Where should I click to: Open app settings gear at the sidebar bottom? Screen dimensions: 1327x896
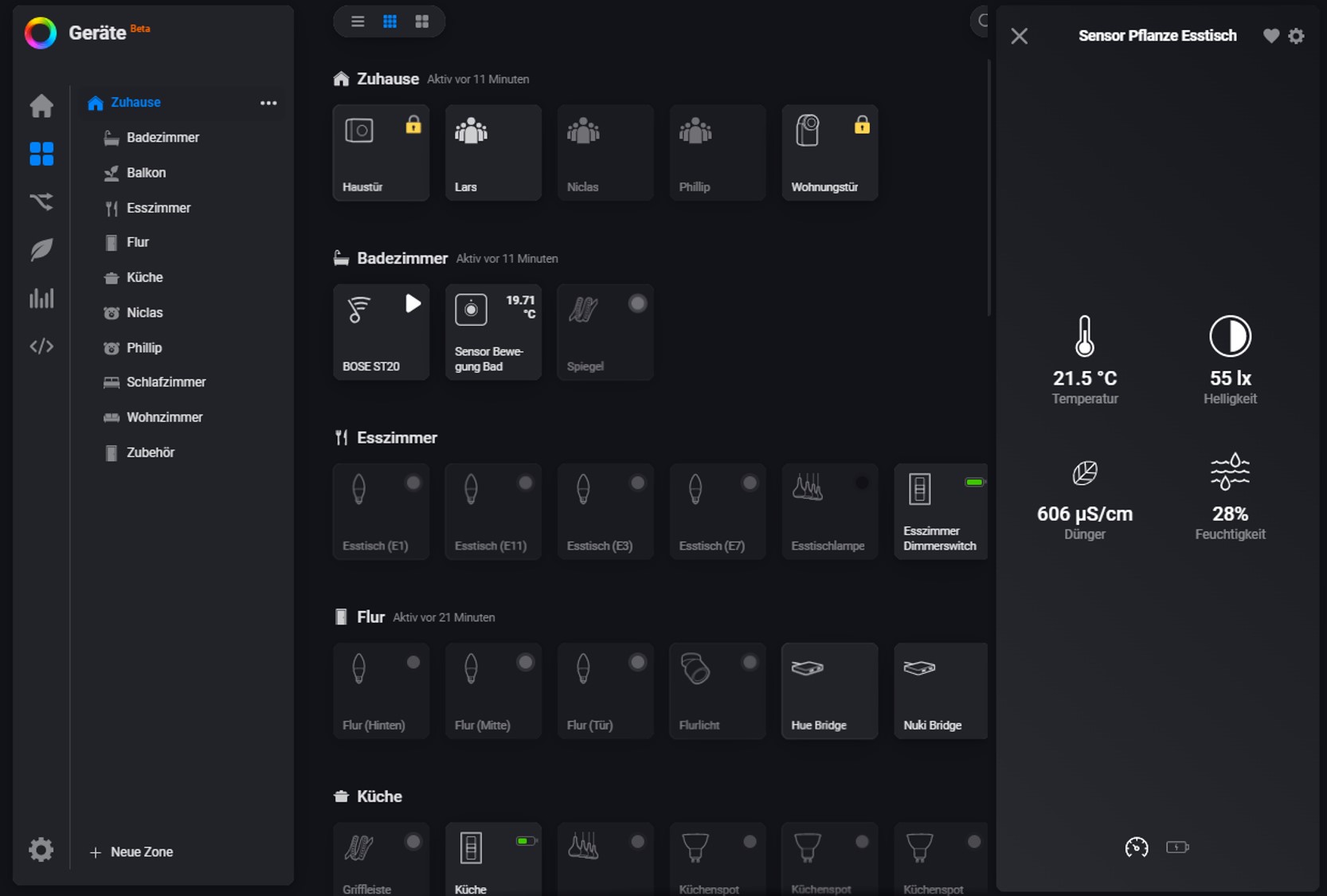point(41,850)
